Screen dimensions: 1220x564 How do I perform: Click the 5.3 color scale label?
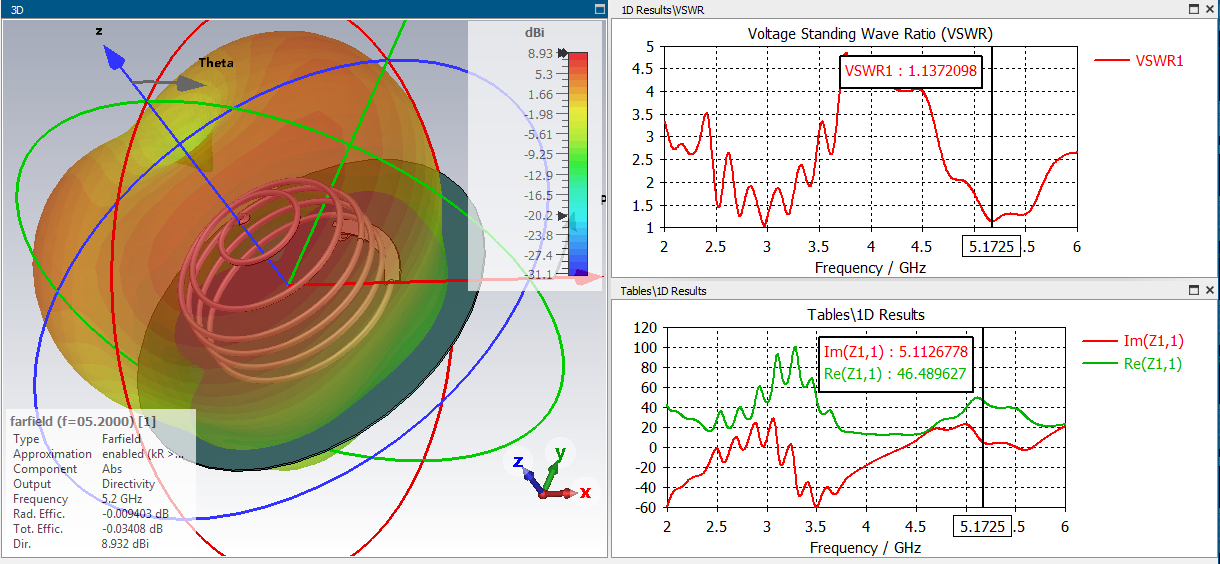[543, 74]
